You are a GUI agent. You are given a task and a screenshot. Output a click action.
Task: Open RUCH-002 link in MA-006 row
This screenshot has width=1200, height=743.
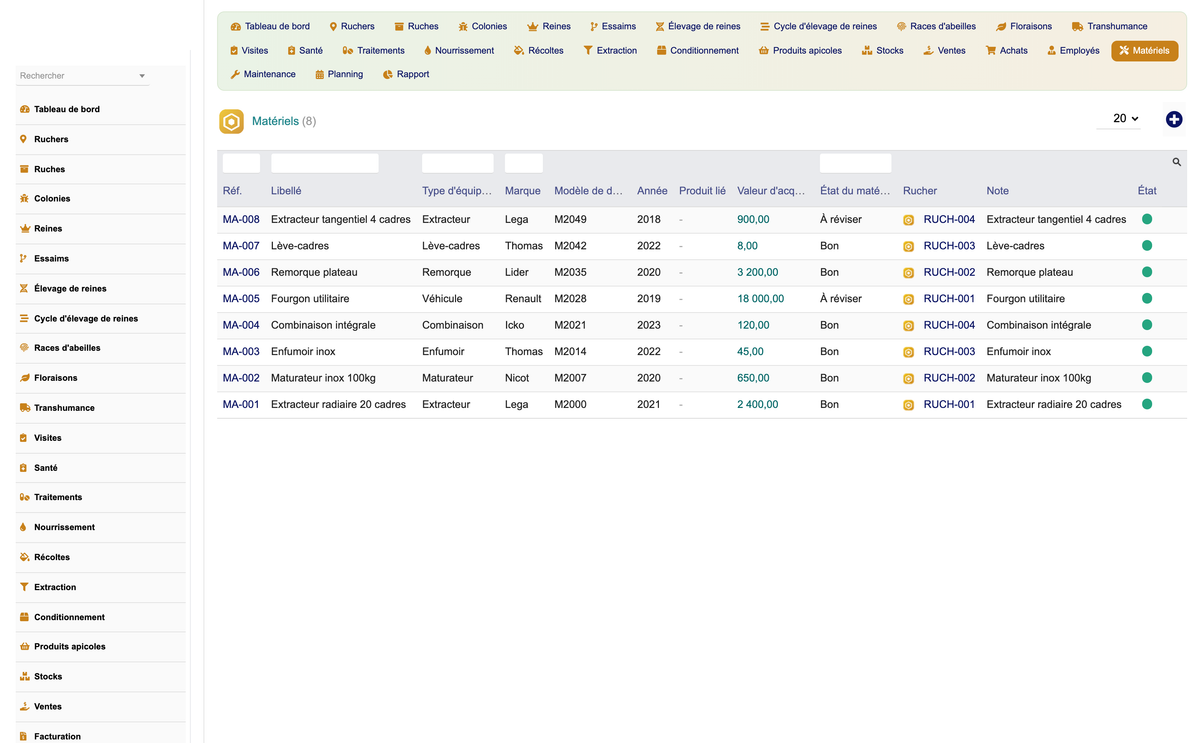949,272
